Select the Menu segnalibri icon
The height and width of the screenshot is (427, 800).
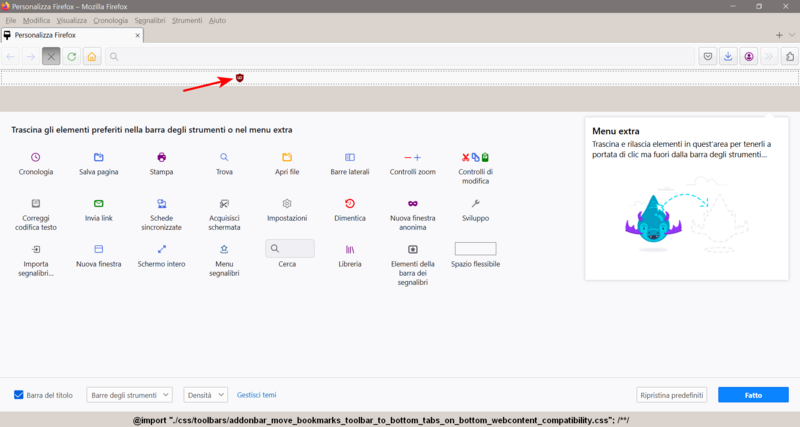click(x=224, y=249)
